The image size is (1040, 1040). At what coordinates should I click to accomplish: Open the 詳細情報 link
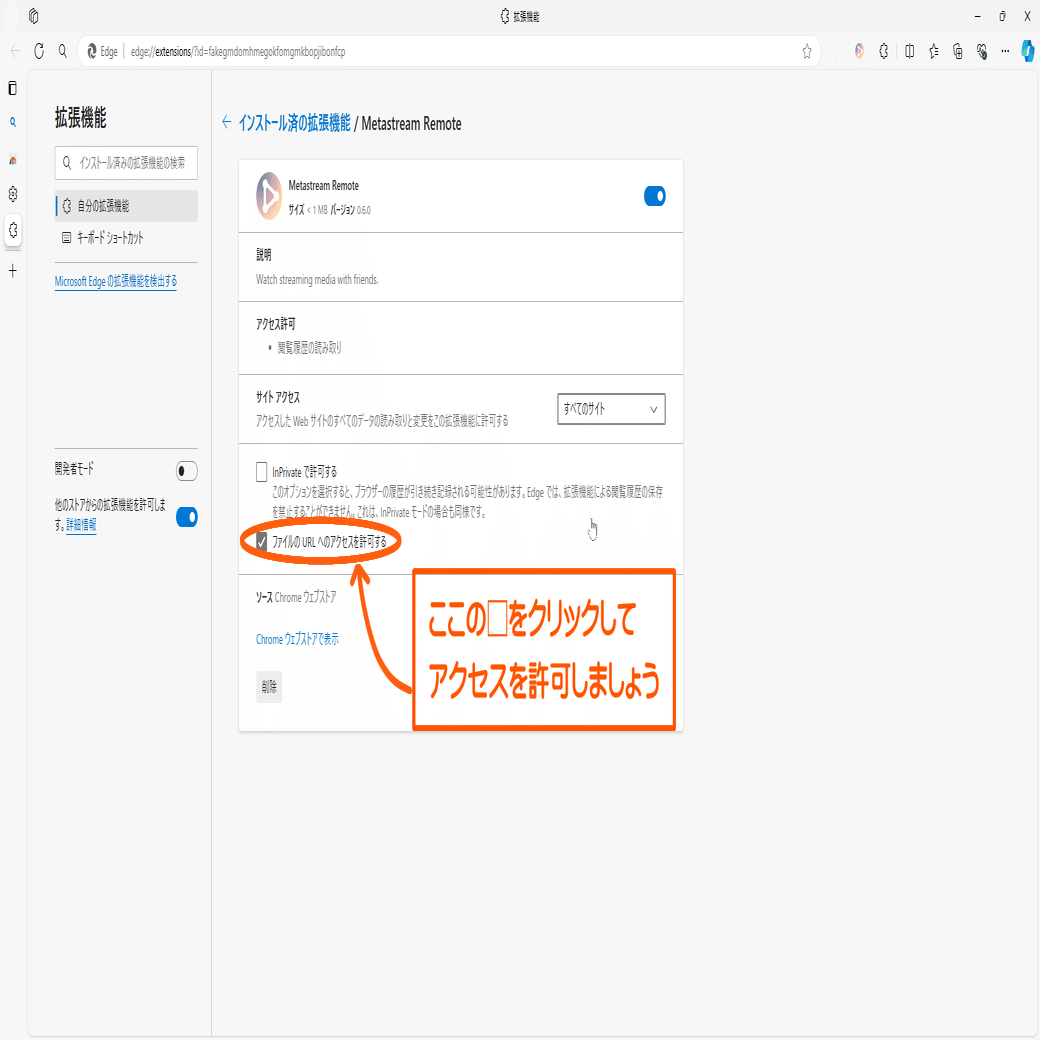(81, 525)
